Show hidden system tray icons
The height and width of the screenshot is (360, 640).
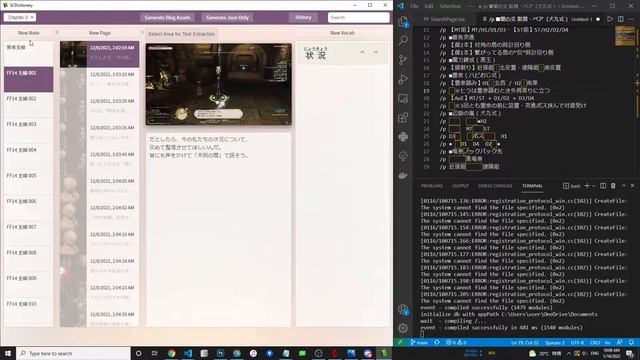click(569, 353)
